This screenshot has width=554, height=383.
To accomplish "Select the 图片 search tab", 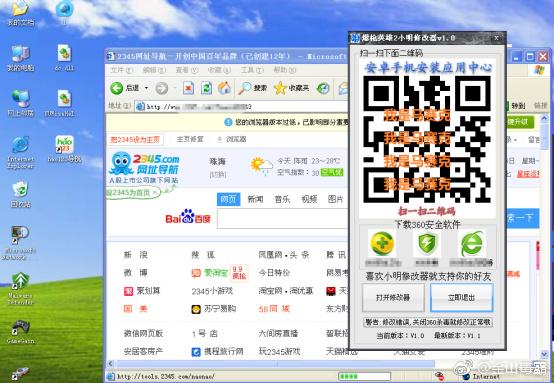I will pos(335,199).
